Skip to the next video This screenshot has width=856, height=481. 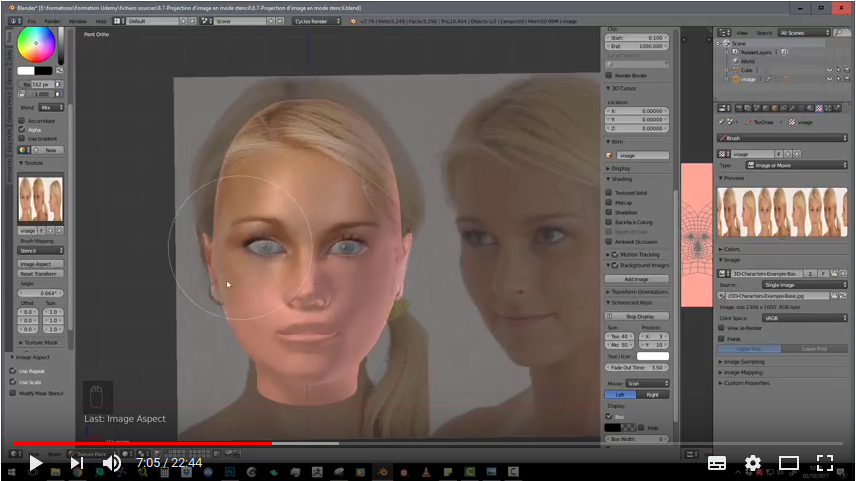[76, 464]
